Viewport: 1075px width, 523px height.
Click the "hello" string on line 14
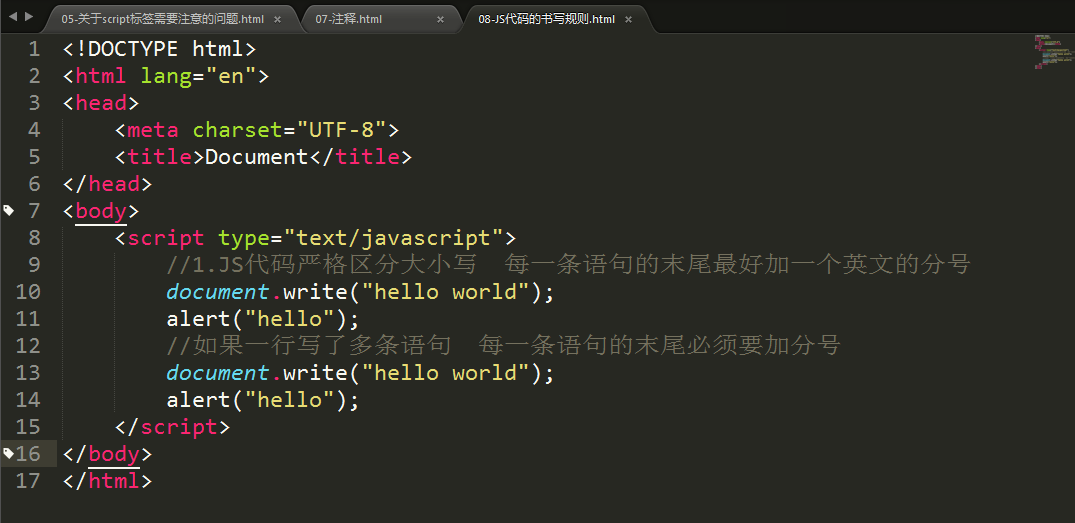[x=289, y=400]
